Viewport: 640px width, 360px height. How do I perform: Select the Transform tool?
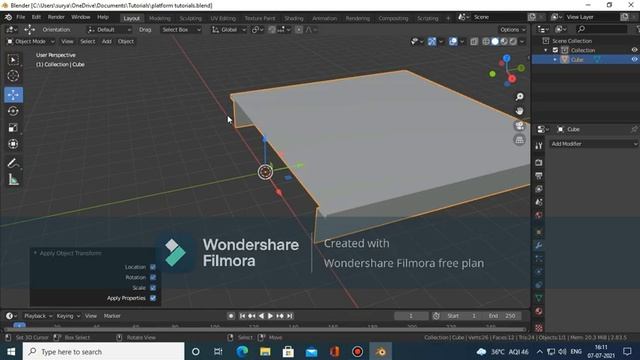coord(13,144)
